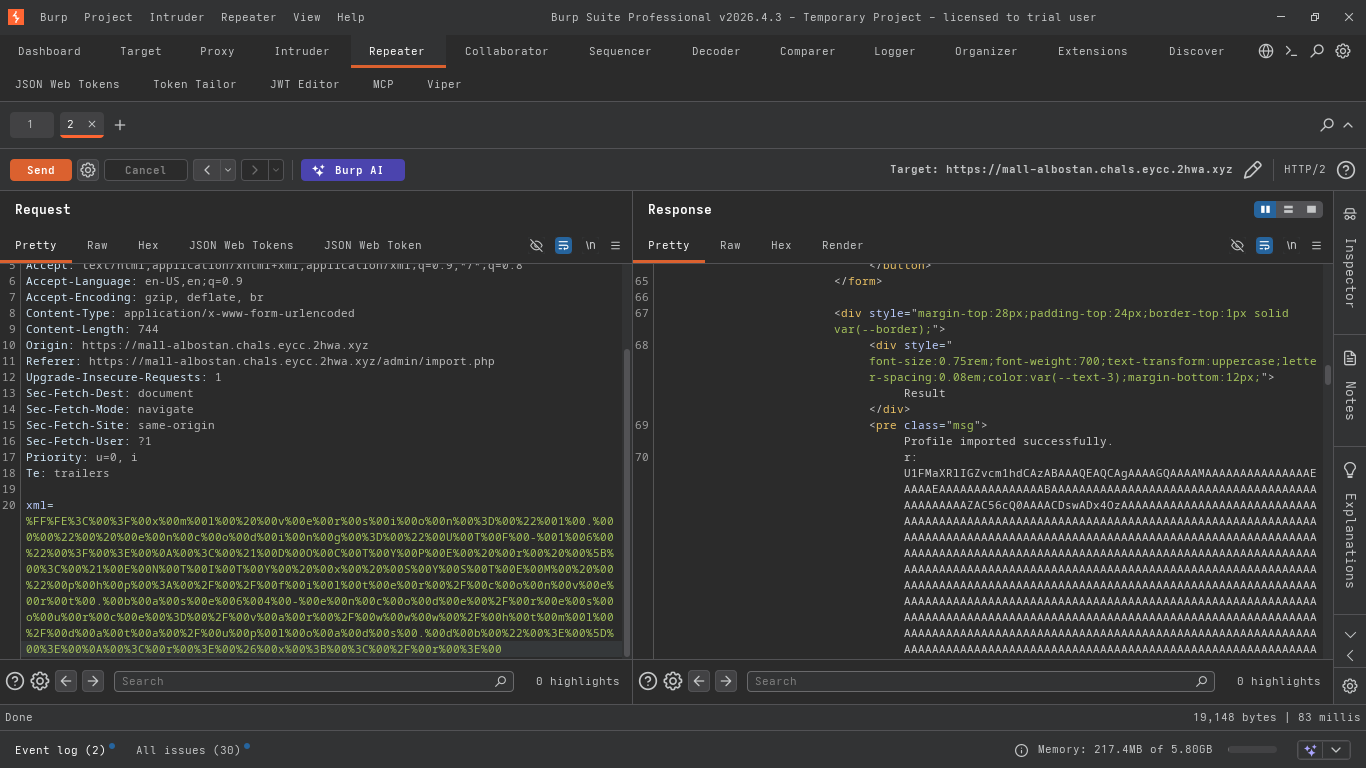This screenshot has width=1366, height=768.
Task: Toggle hide non-printable chars in response
Action: (1237, 245)
